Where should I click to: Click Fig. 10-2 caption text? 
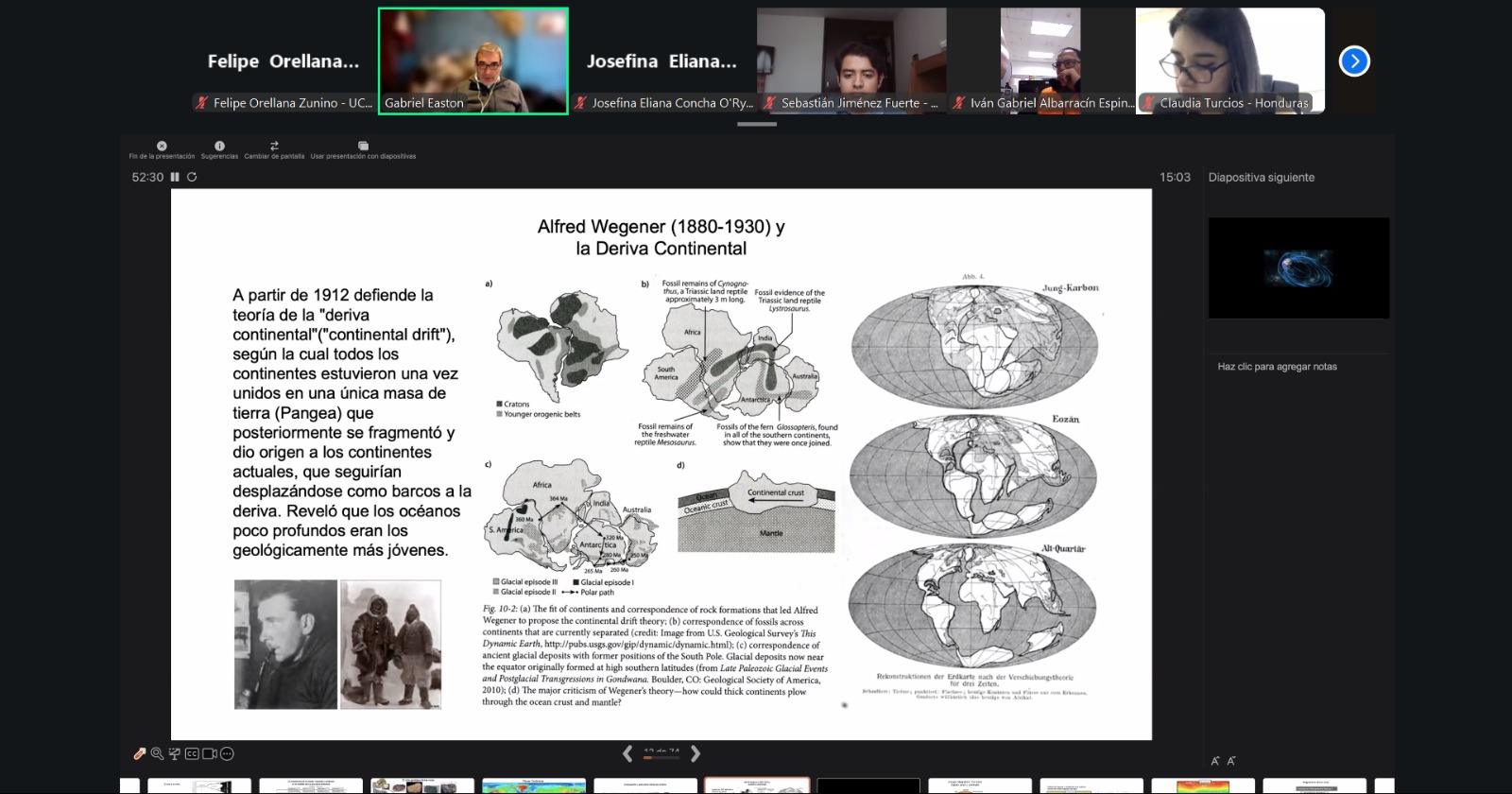pyautogui.click(x=654, y=656)
